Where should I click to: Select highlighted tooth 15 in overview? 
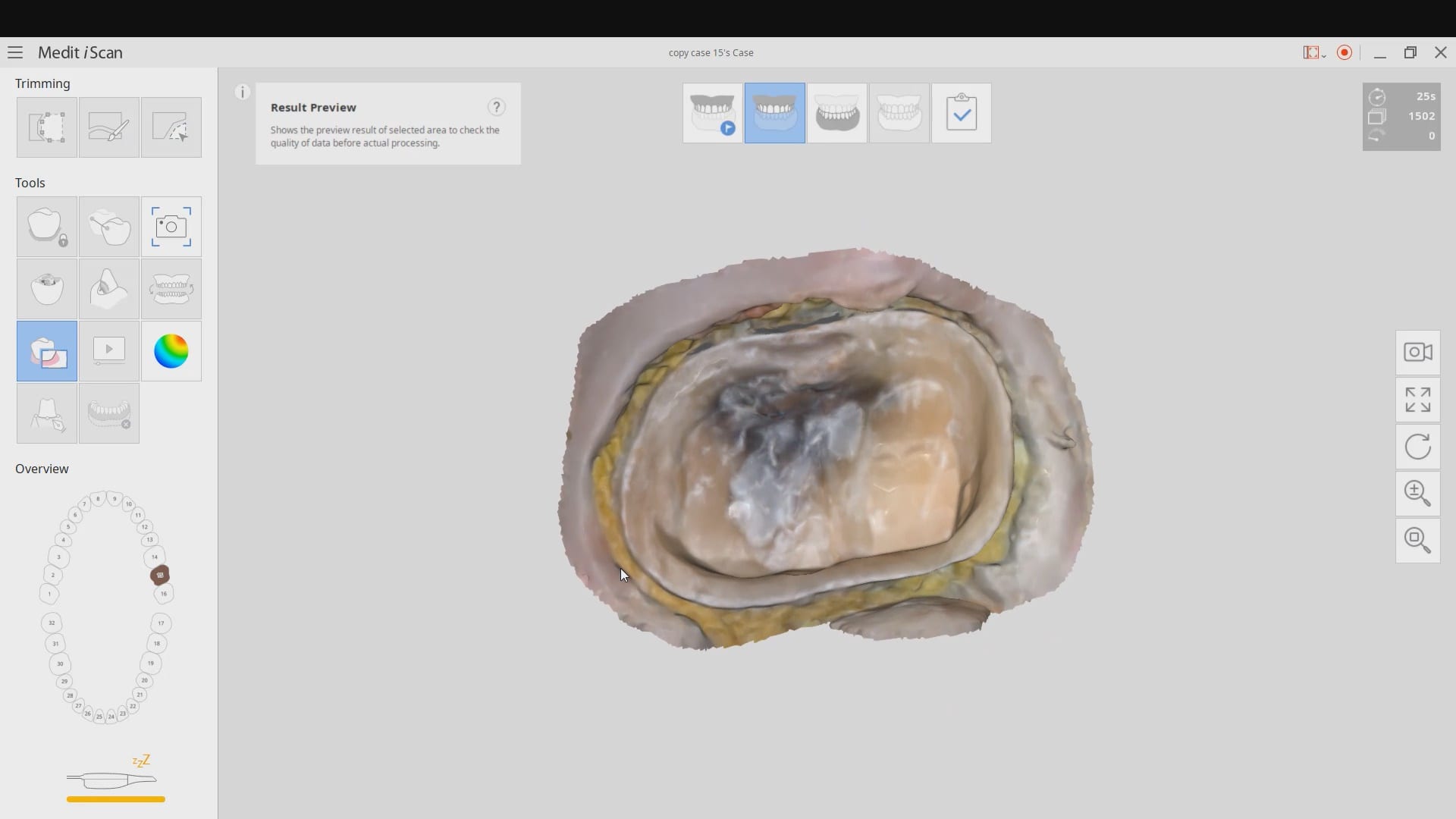click(x=160, y=575)
